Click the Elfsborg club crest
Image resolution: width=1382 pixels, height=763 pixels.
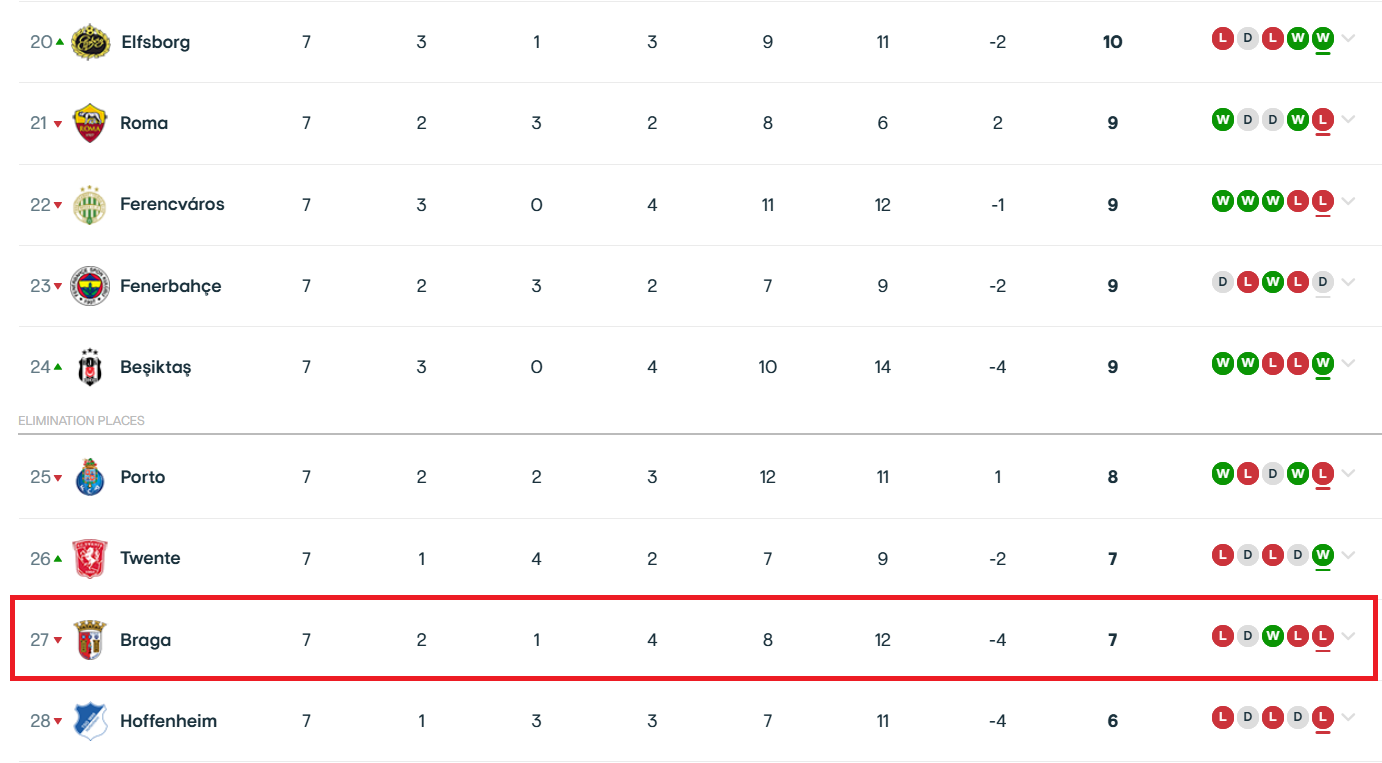[x=89, y=42]
